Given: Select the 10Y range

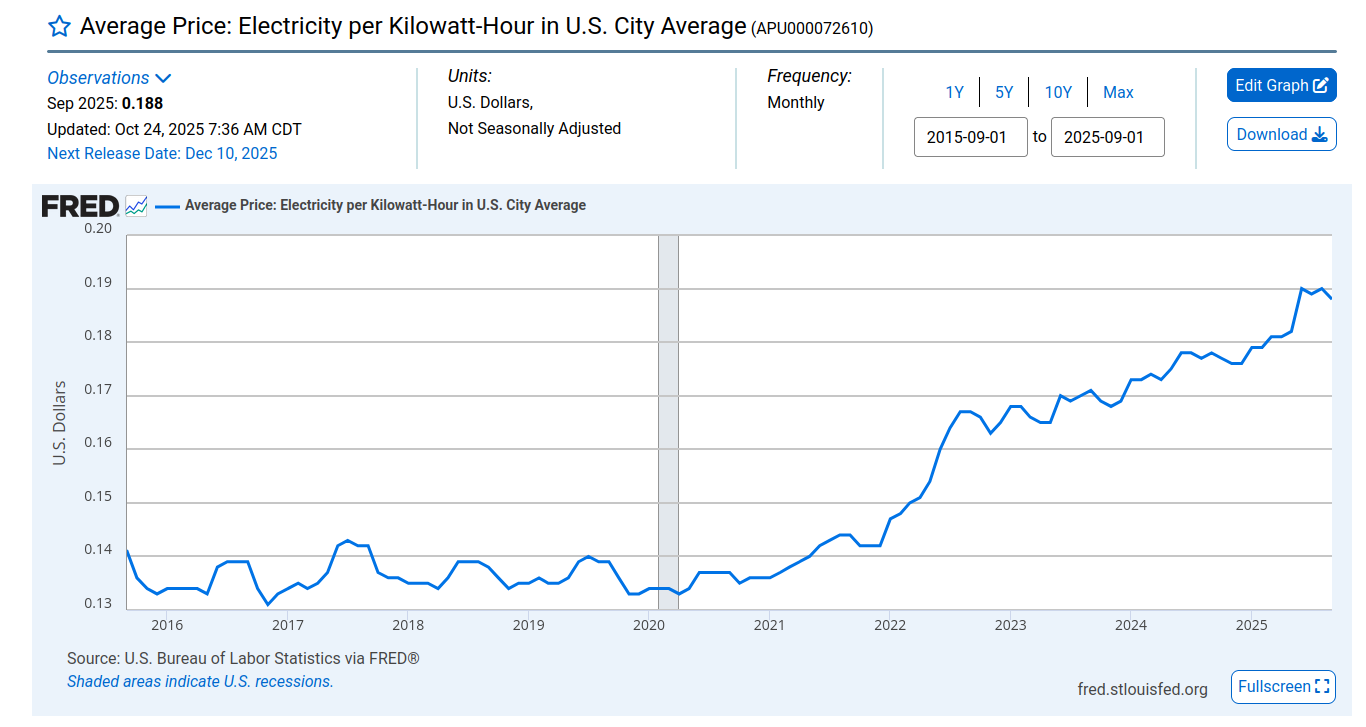Looking at the screenshot, I should coord(1058,93).
